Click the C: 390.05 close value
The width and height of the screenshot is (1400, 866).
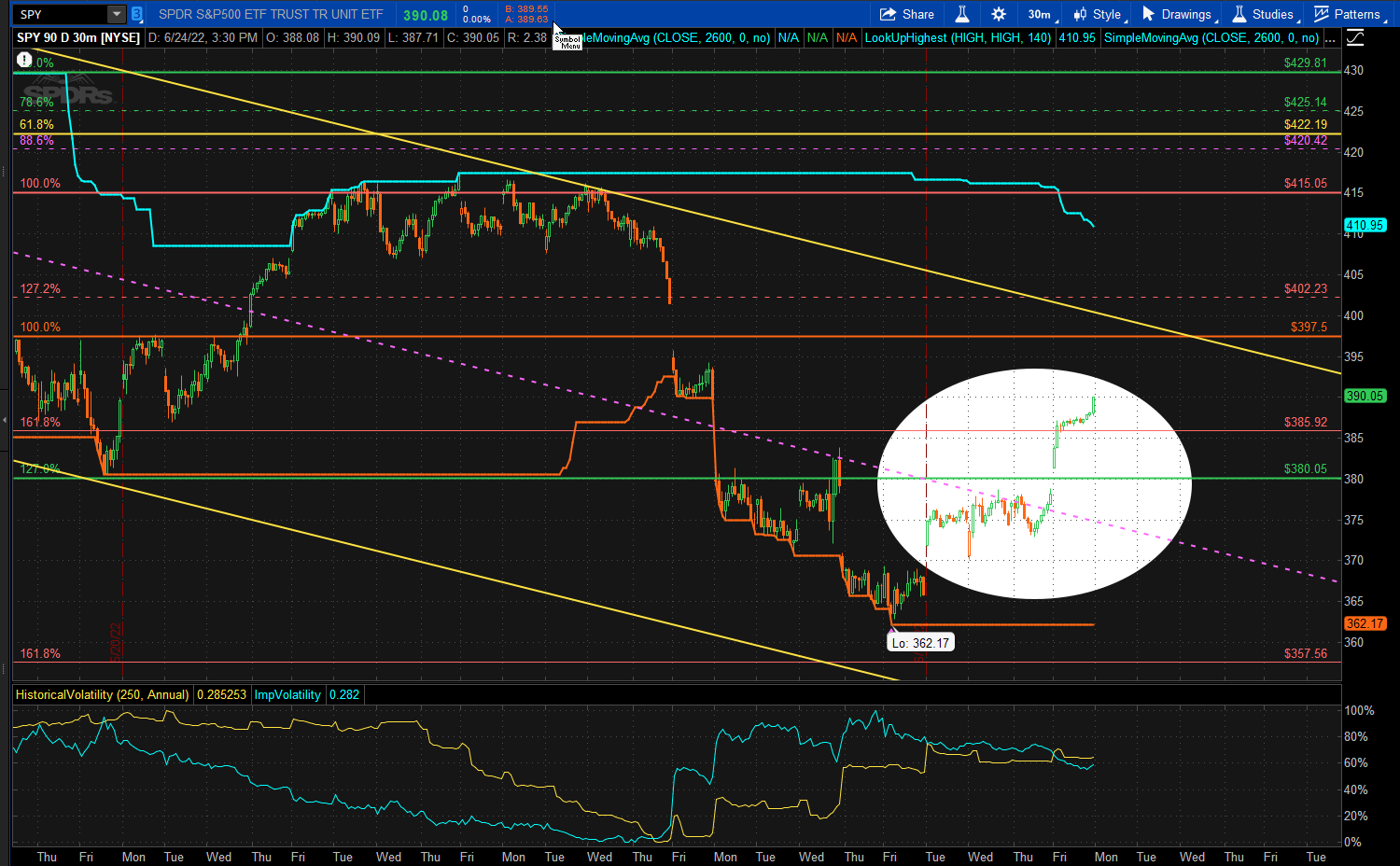point(473,38)
